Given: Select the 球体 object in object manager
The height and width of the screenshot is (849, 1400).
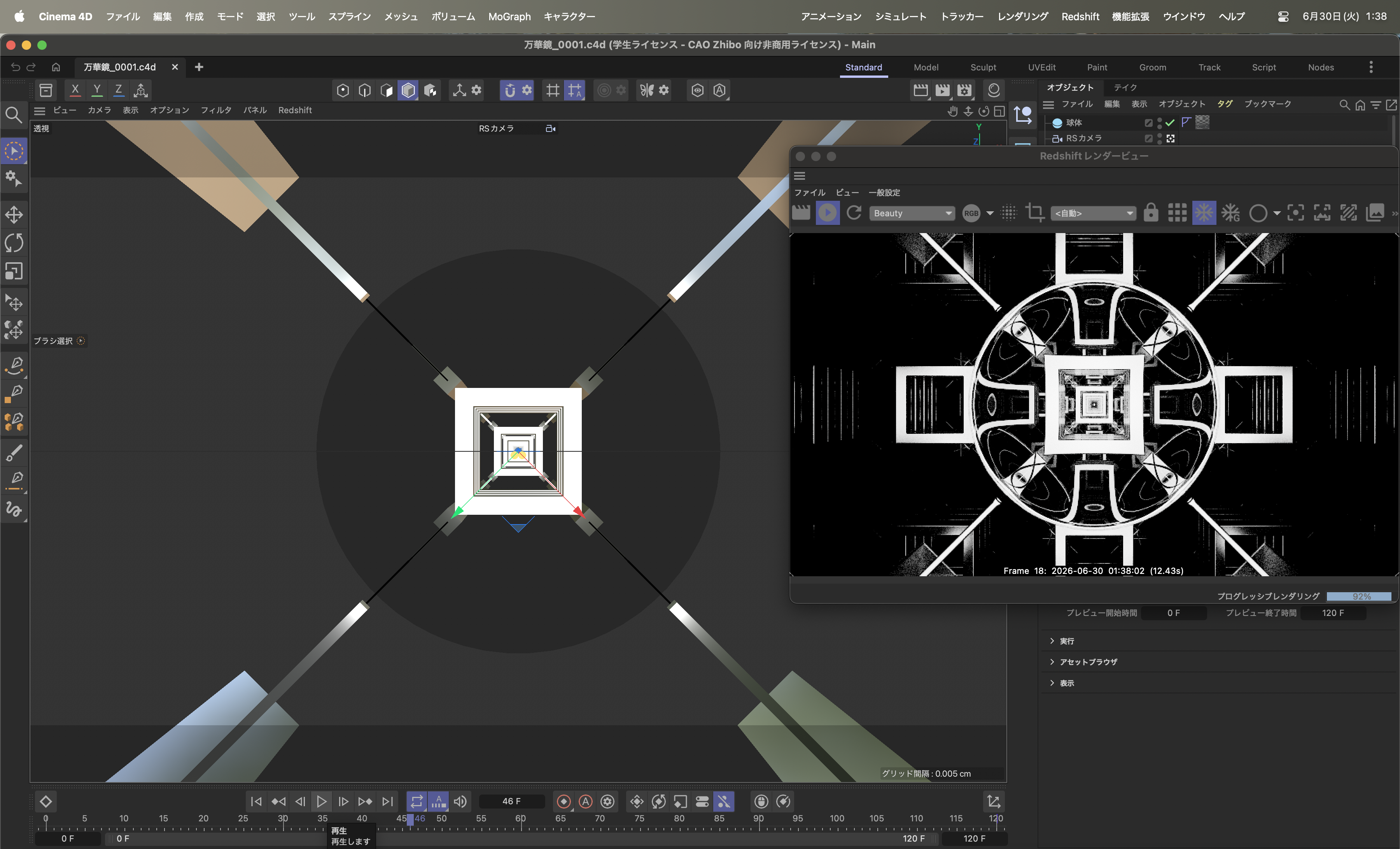Looking at the screenshot, I should [x=1073, y=123].
